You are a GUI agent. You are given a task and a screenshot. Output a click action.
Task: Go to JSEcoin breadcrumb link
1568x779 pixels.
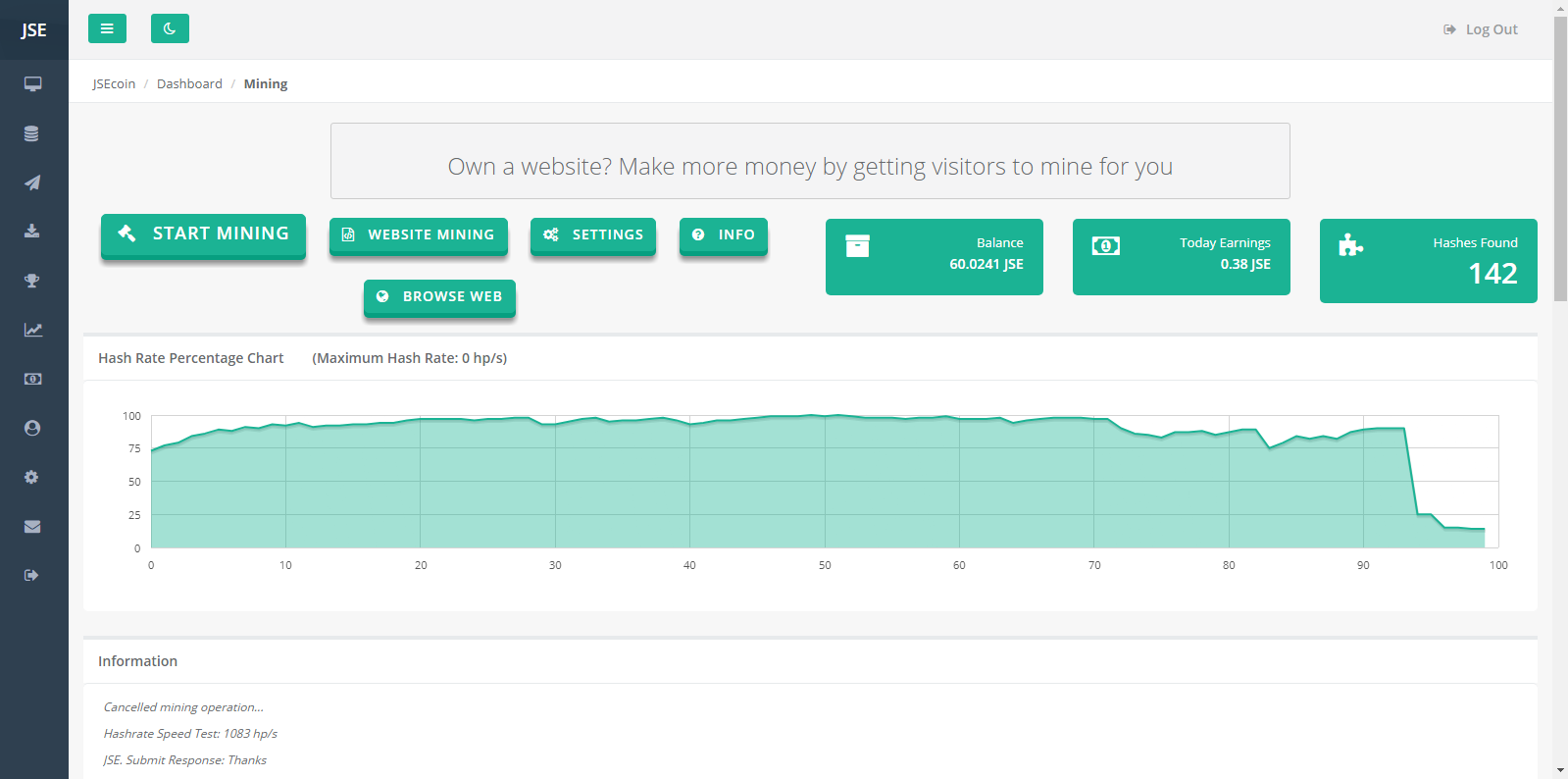click(x=114, y=83)
